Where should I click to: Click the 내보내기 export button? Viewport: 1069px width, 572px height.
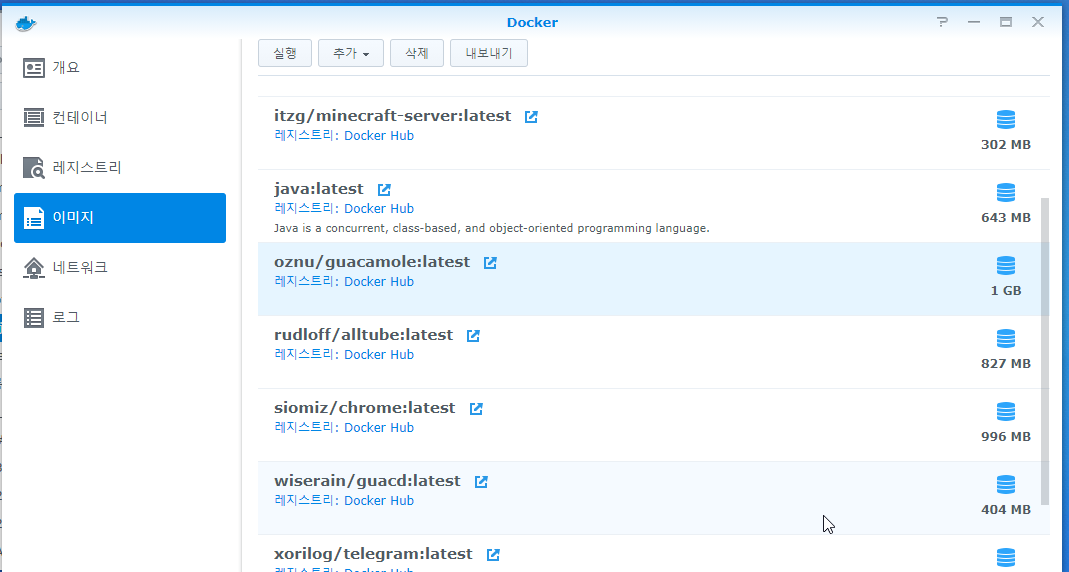point(489,53)
